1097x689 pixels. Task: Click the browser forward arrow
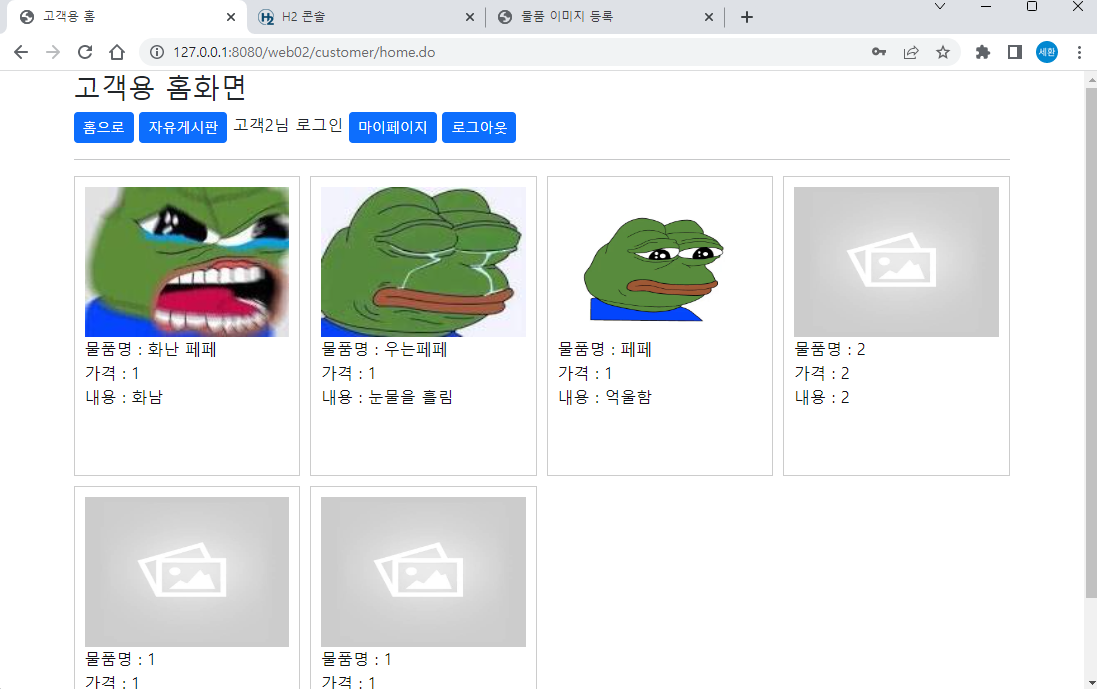[53, 52]
